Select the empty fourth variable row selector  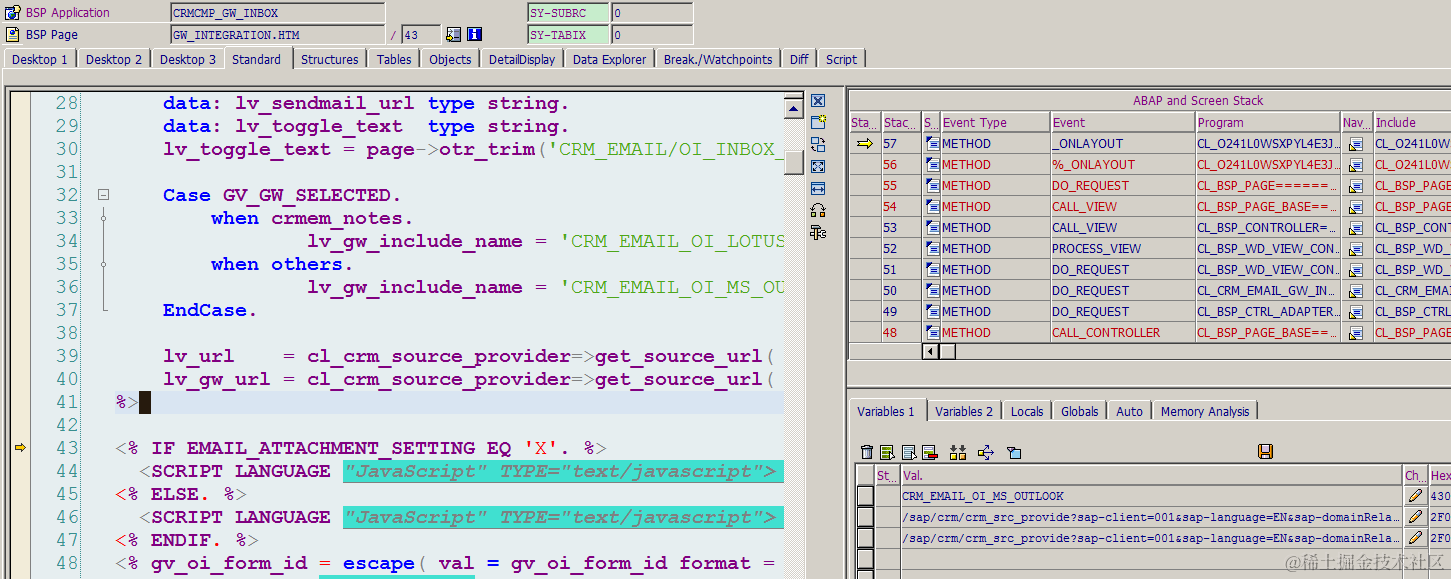[865, 559]
